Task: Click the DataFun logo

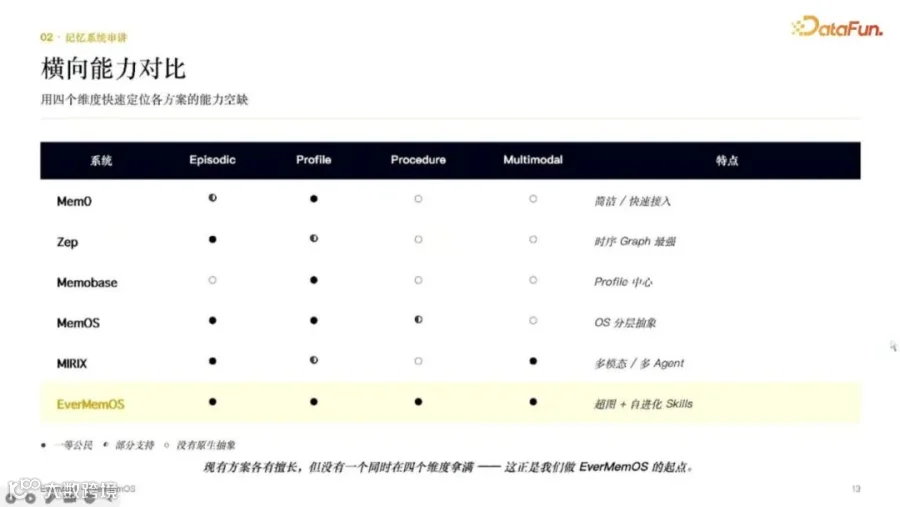Action: point(837,26)
